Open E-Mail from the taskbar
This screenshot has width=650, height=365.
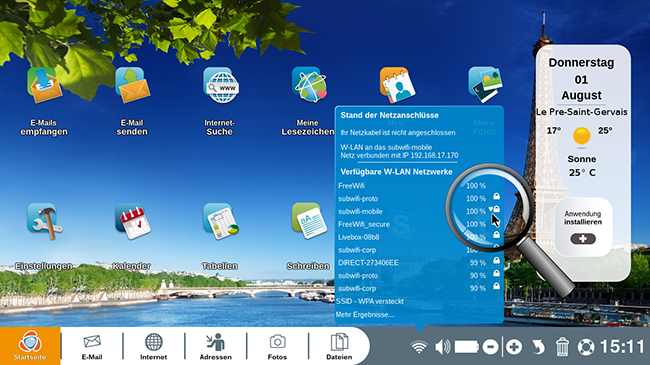pyautogui.click(x=92, y=346)
